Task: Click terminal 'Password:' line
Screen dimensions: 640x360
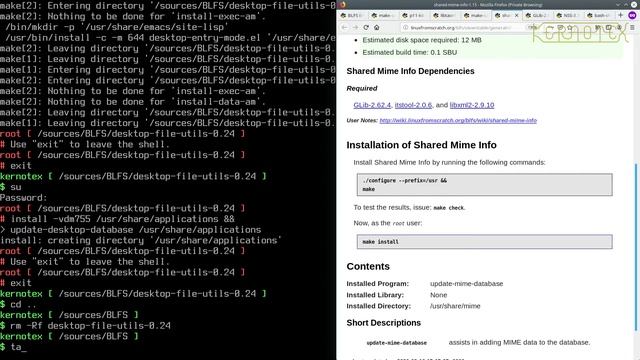Action: point(24,198)
